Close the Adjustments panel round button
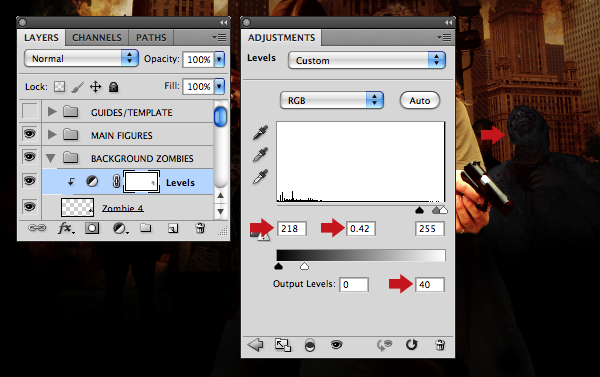Viewport: 600px width, 377px height. [x=247, y=23]
